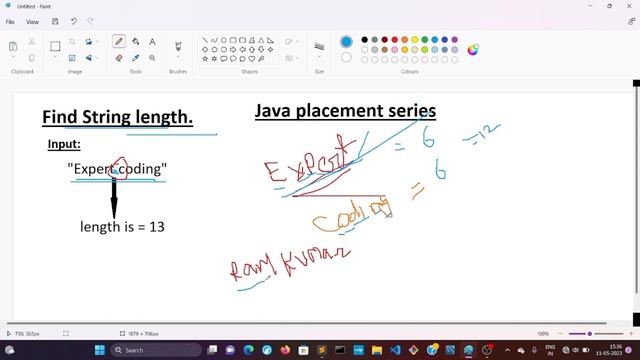Image resolution: width=640 pixels, height=360 pixels.
Task: Pick the purple colour swatch
Action: 455,40
